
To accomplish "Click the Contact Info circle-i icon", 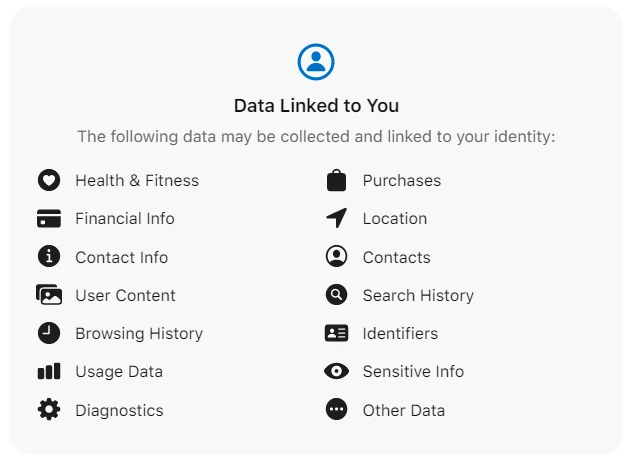I will (48, 257).
